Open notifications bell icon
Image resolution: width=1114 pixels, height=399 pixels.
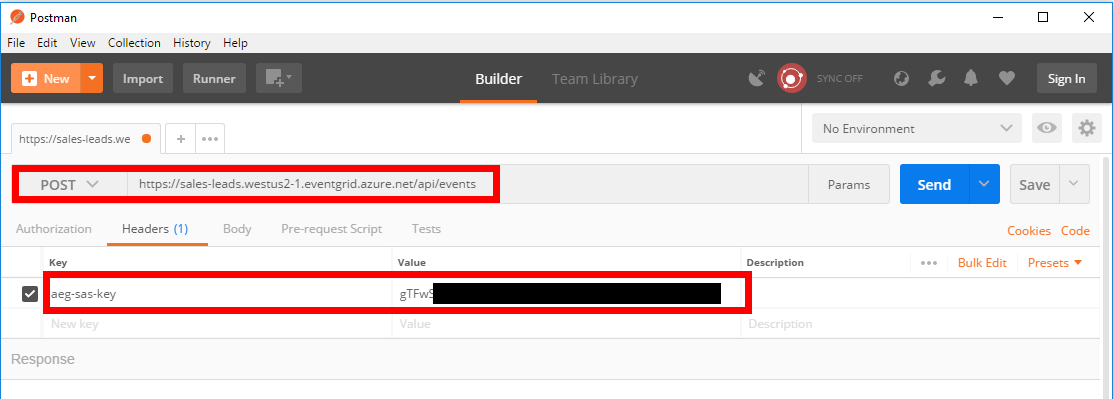click(970, 78)
